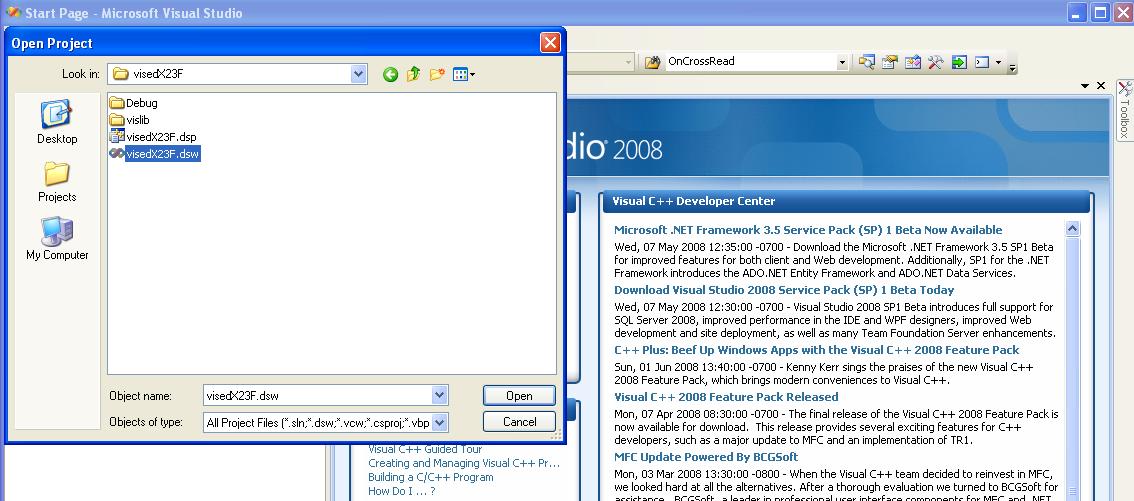1134x501 pixels.
Task: Expand the Objects of type dropdown
Action: [x=440, y=422]
